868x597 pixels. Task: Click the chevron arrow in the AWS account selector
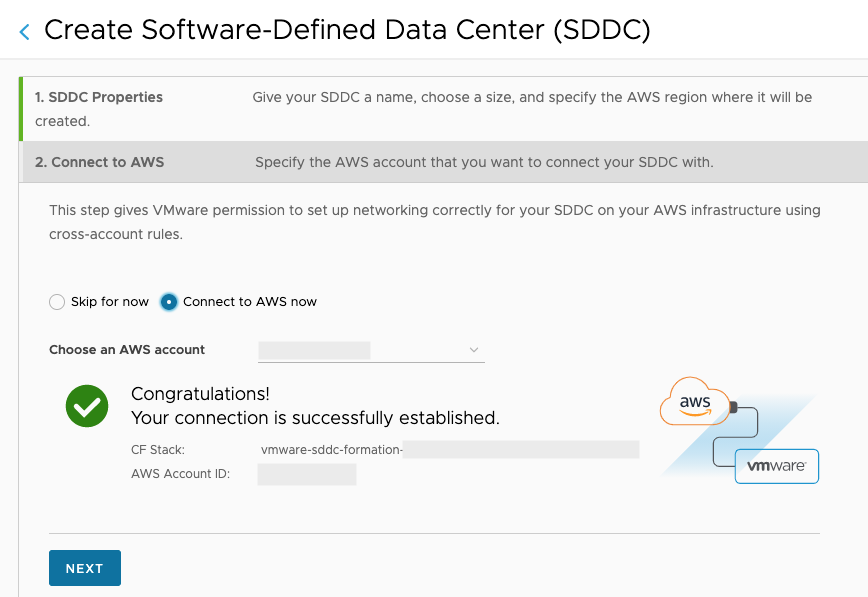[474, 350]
